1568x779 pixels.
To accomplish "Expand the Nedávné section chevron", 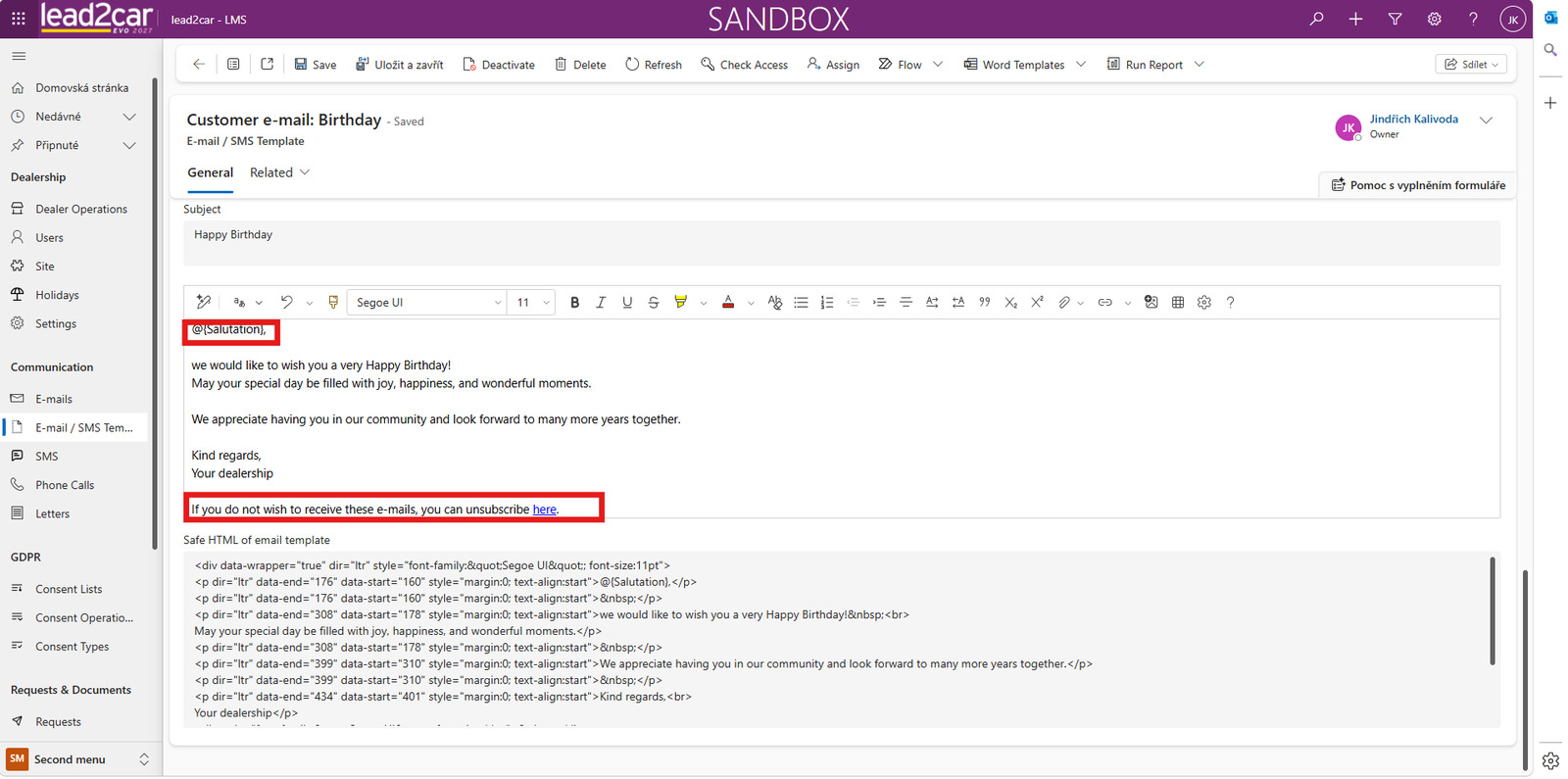I will tap(128, 117).
